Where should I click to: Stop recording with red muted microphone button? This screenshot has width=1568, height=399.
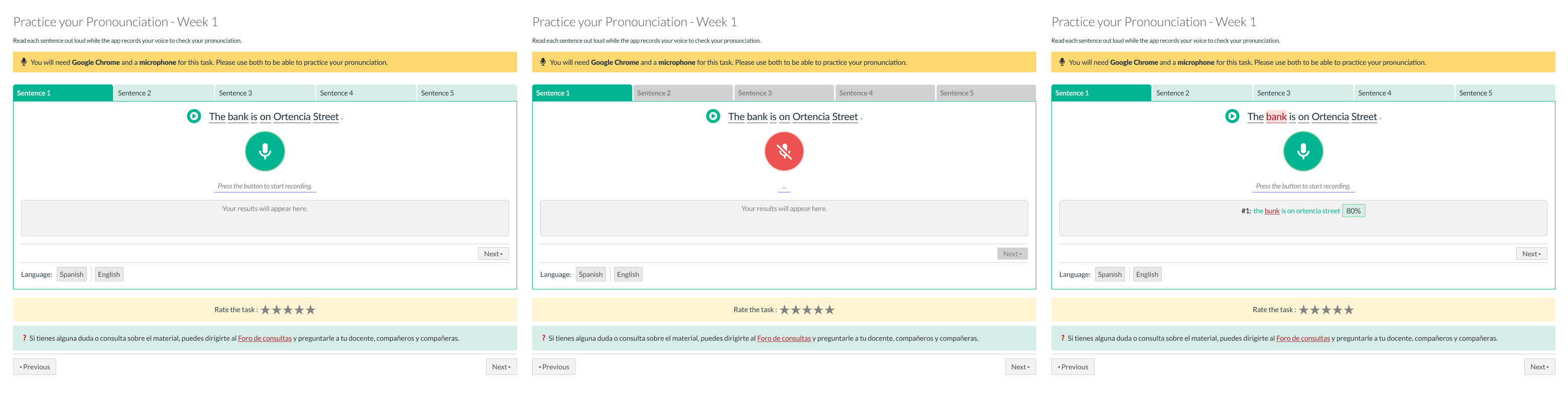784,151
